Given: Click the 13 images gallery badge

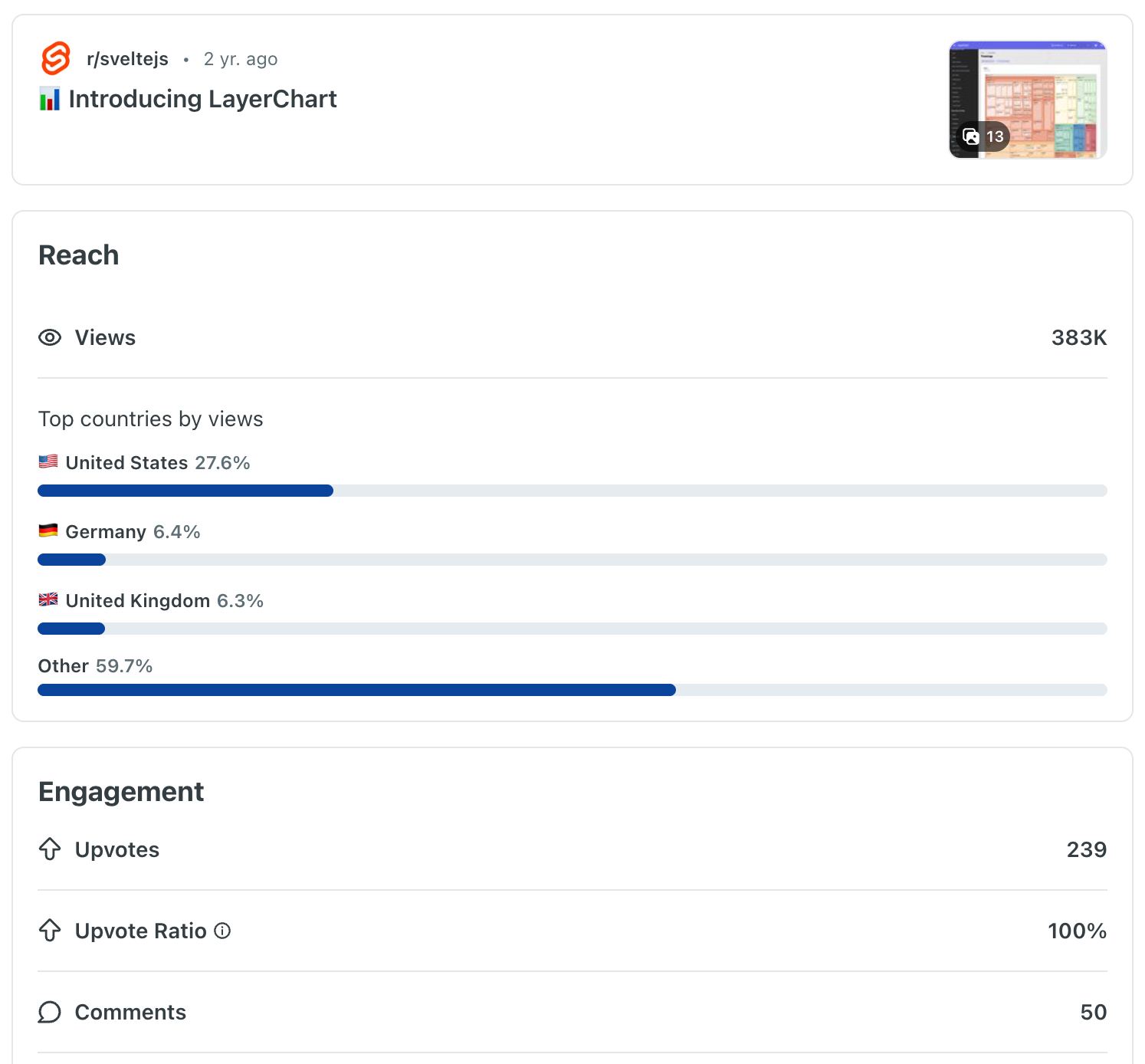Looking at the screenshot, I should coord(984,136).
